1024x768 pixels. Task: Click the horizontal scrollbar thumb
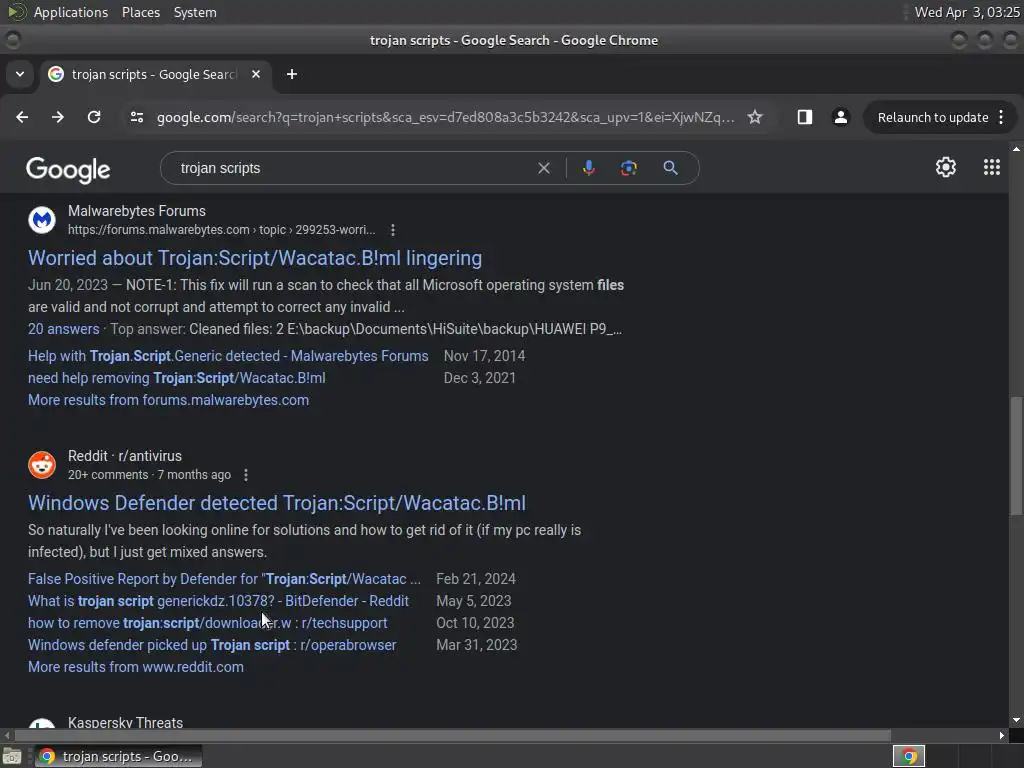coord(453,735)
